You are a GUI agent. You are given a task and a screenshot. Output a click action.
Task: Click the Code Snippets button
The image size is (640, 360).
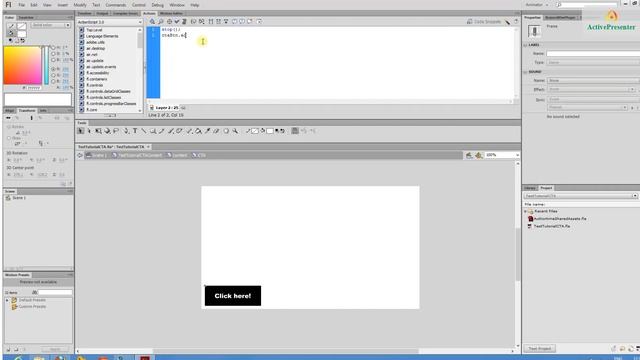(484, 22)
